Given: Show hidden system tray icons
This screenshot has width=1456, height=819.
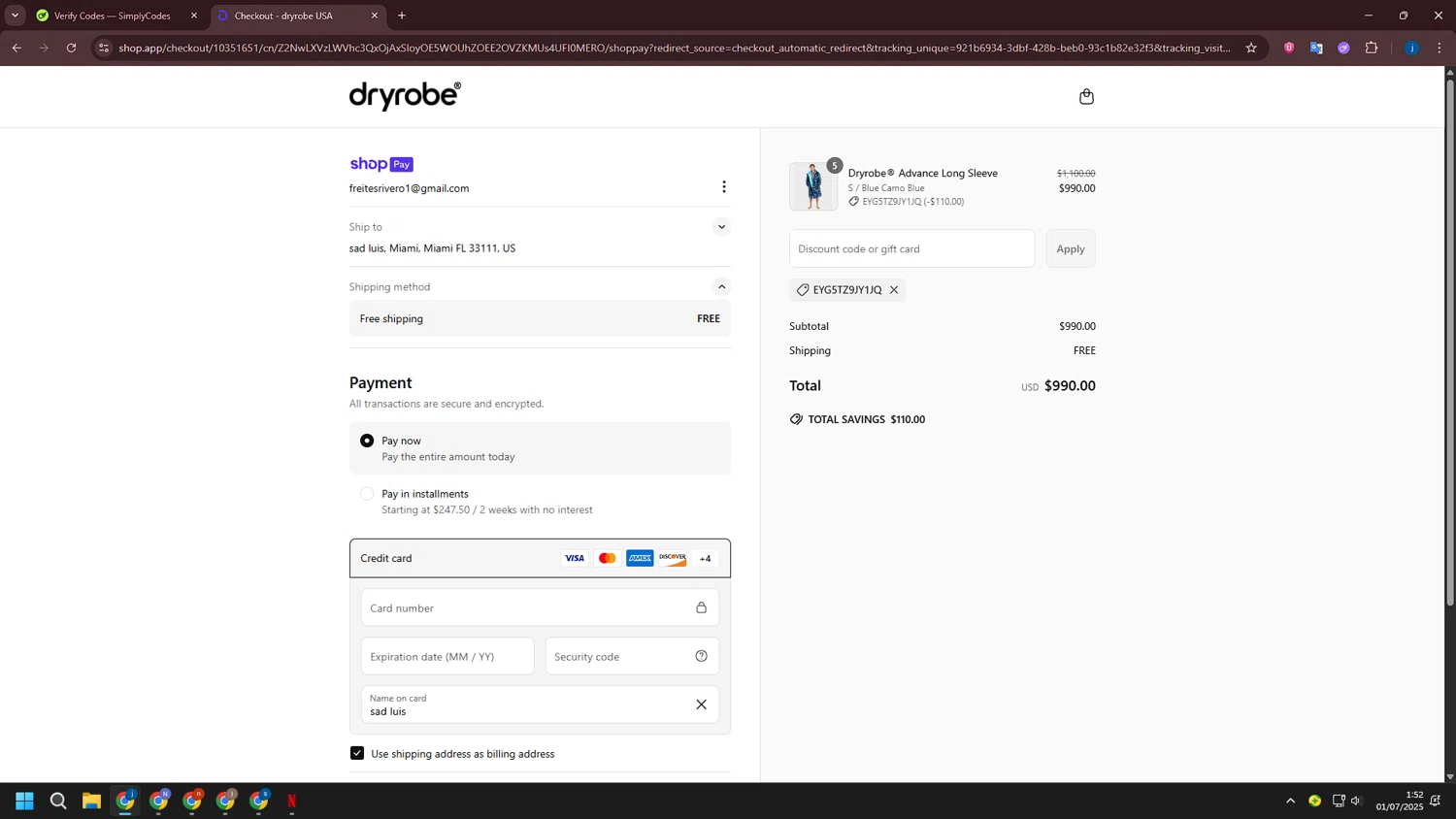Looking at the screenshot, I should pyautogui.click(x=1290, y=801).
